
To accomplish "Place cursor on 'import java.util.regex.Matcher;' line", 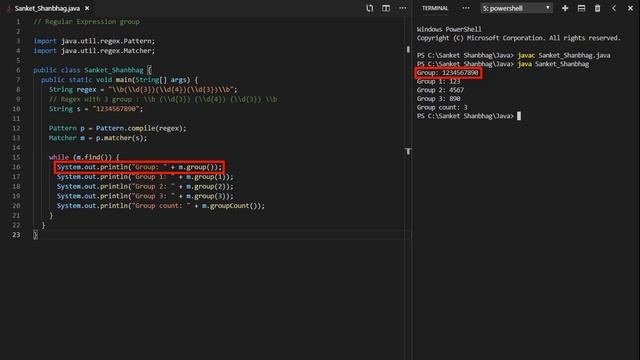I will 94,51.
